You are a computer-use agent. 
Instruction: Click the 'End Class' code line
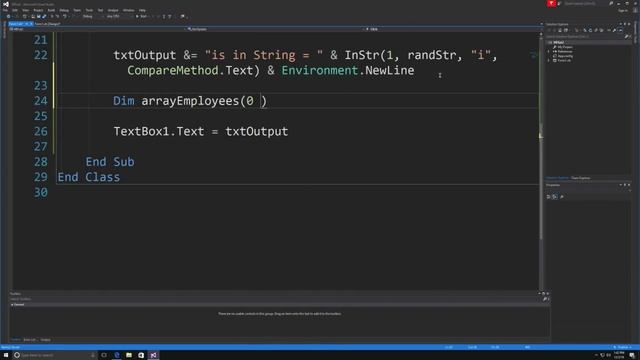[x=89, y=177]
